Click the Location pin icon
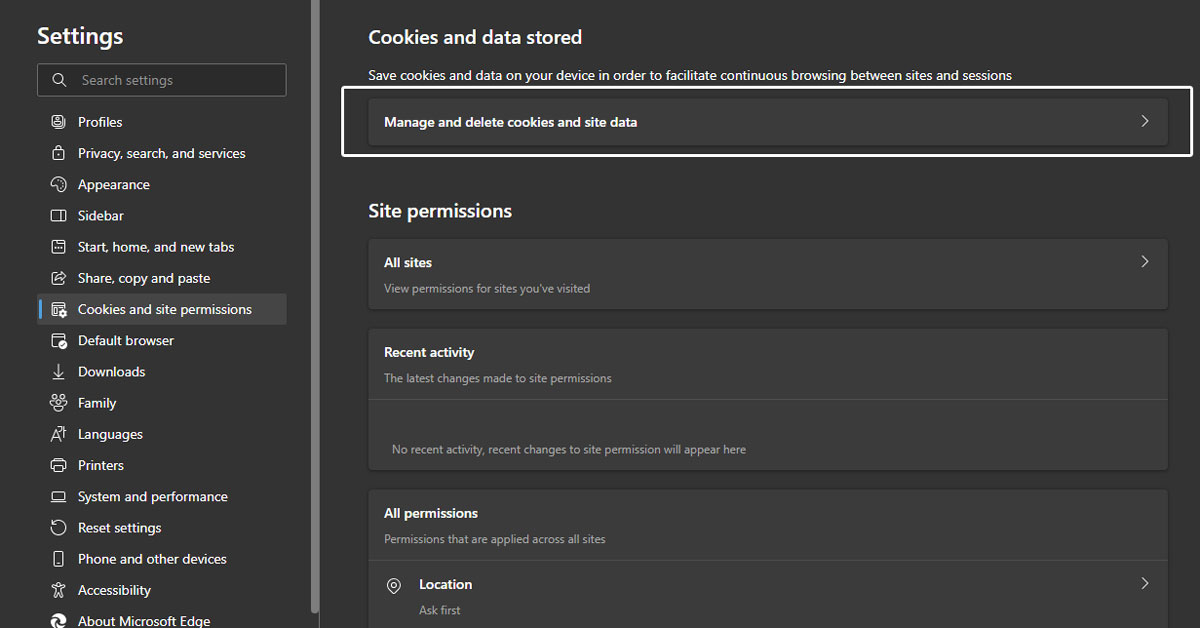 pos(394,585)
